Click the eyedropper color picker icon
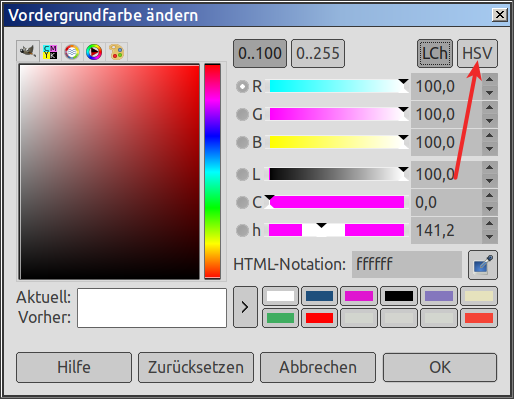 483,265
